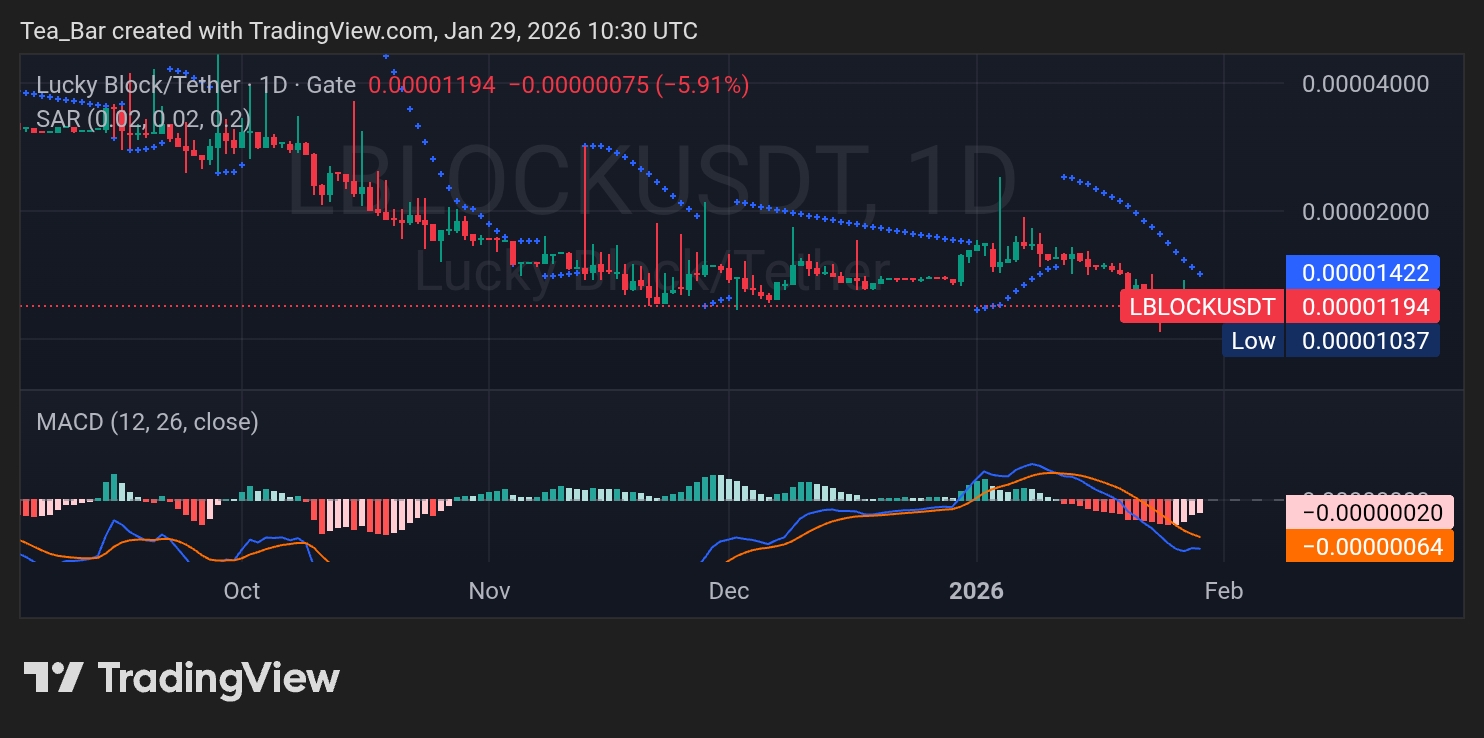This screenshot has height=738, width=1484.
Task: Click the Dec label on time axis
Action: [729, 591]
